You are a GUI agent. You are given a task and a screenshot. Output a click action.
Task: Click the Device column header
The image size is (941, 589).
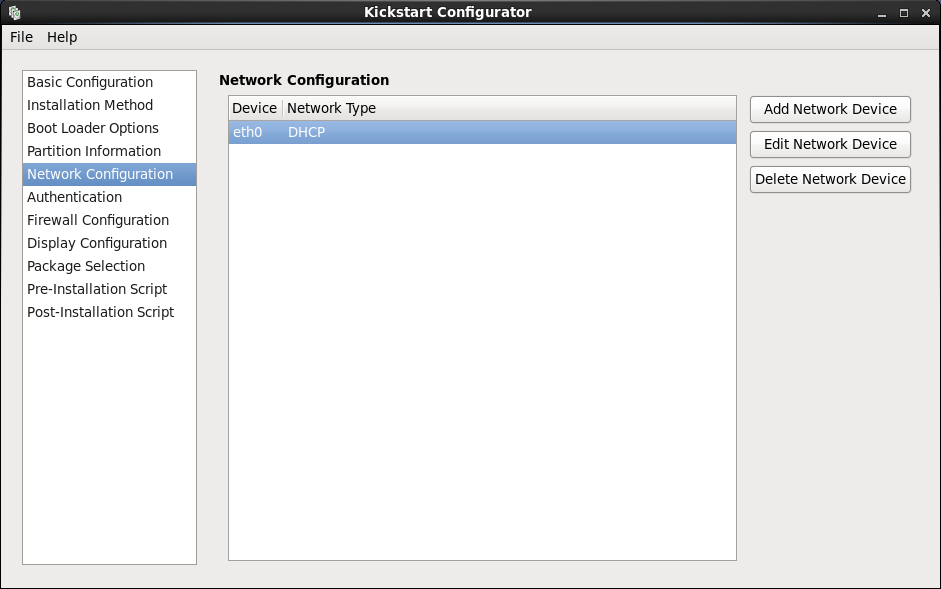255,108
